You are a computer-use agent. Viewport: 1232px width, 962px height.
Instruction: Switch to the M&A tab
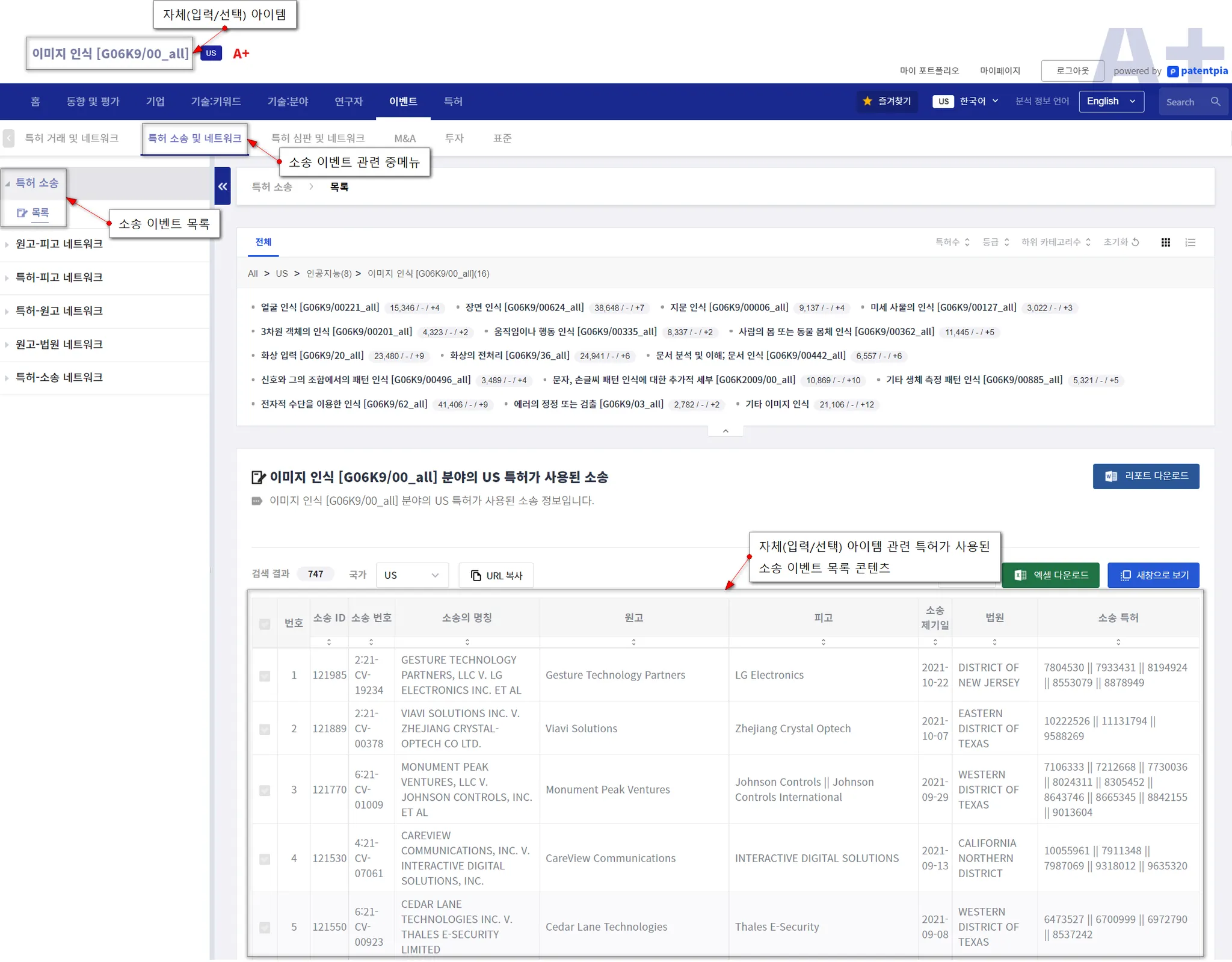pos(405,138)
